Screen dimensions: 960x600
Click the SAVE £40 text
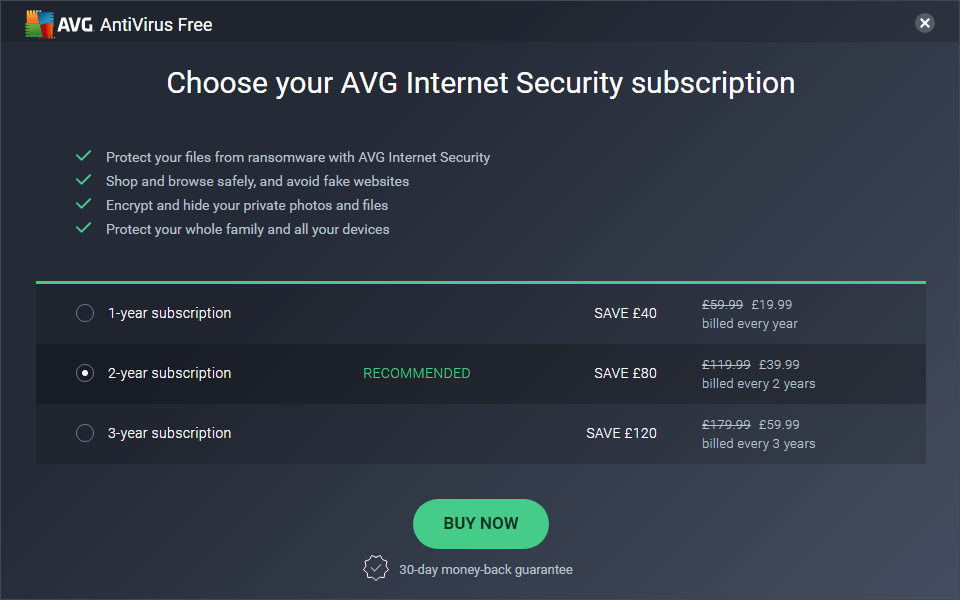625,313
